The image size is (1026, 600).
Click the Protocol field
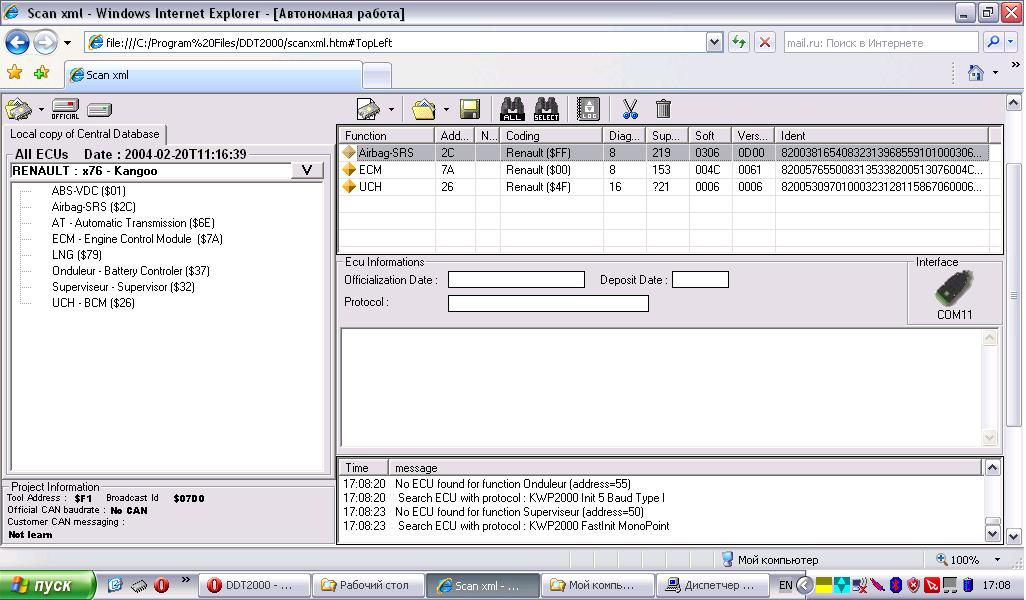pyautogui.click(x=548, y=304)
